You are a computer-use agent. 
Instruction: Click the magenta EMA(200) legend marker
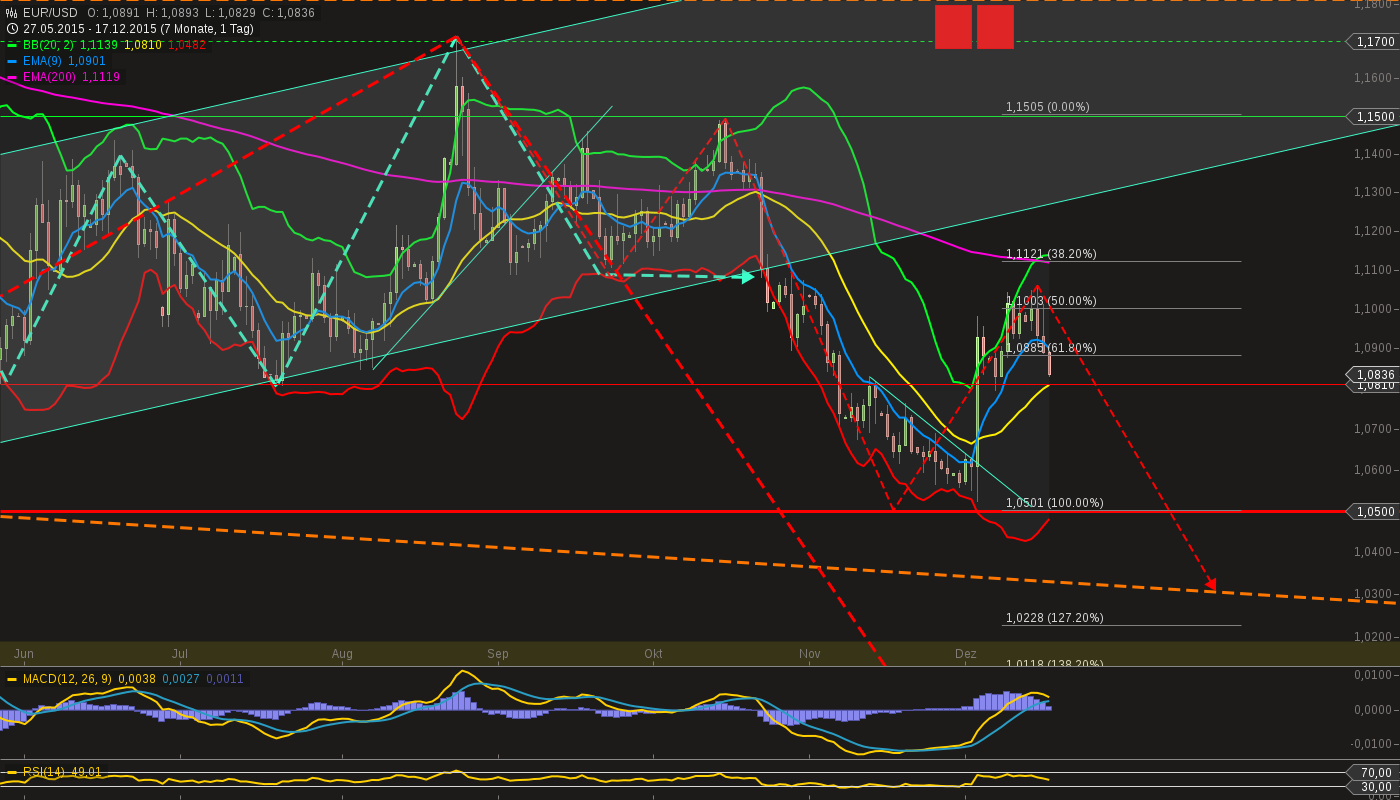coord(12,77)
